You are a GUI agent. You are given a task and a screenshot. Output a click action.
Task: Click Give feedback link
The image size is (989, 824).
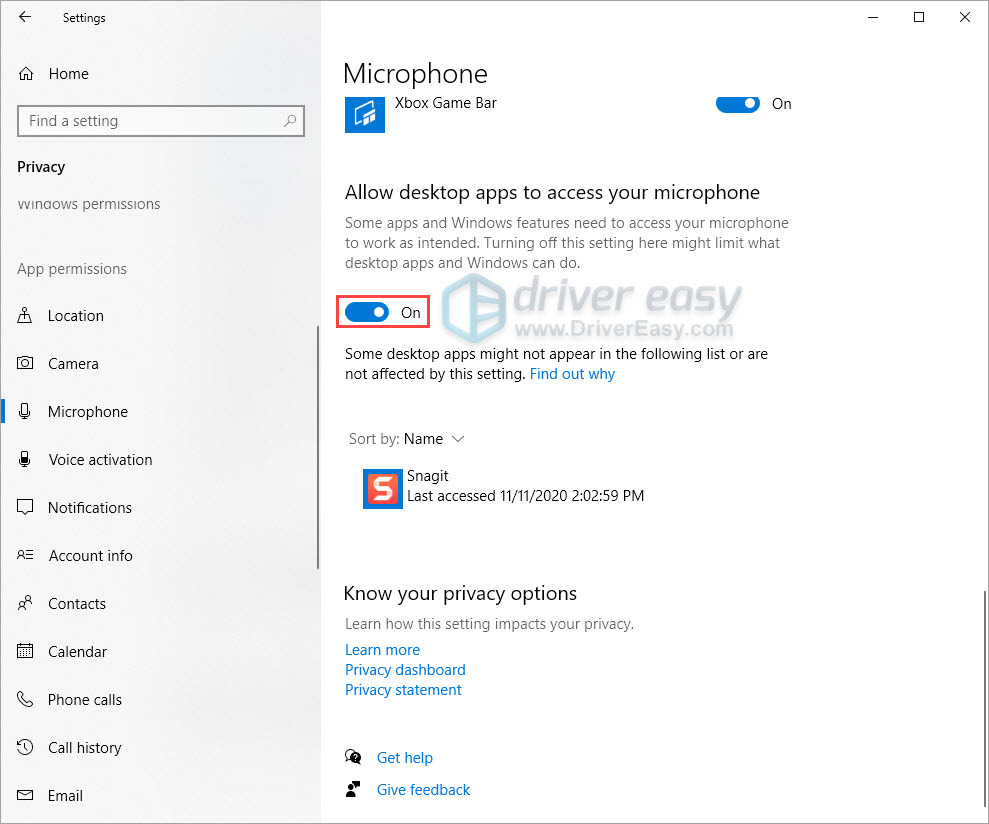[x=423, y=789]
